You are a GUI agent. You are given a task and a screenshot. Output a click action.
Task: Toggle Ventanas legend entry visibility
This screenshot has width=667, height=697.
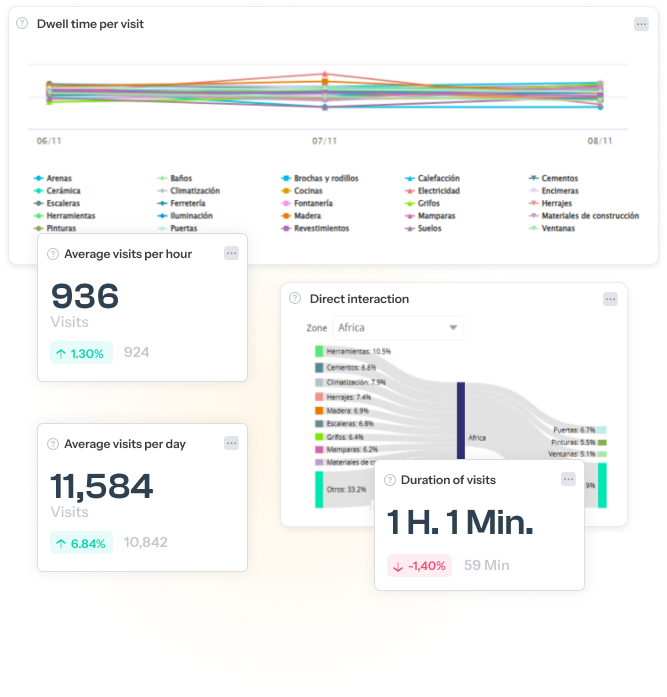pyautogui.click(x=552, y=228)
